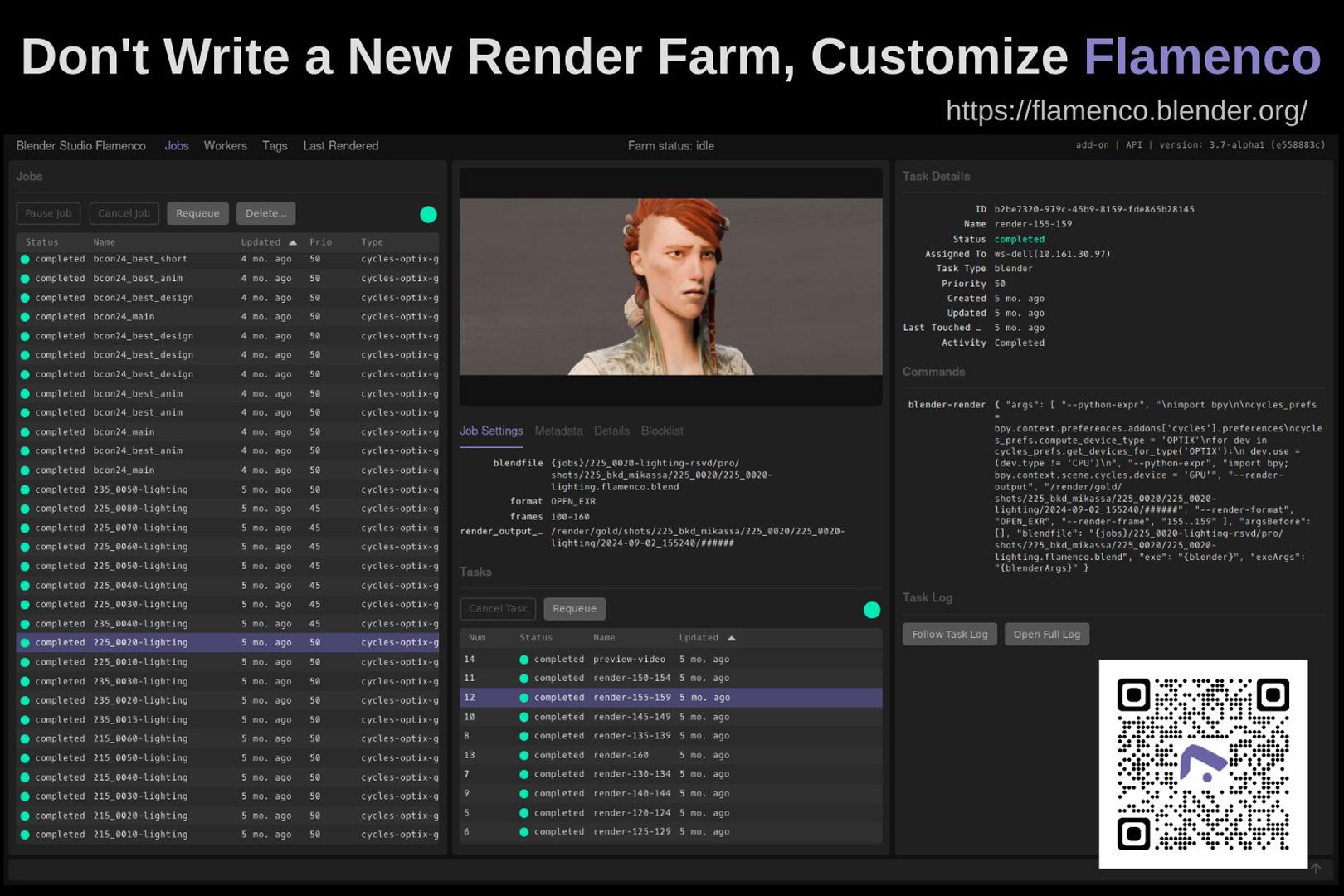
Task: Click the Flamenco logo inside the QR code
Action: coord(1204,761)
